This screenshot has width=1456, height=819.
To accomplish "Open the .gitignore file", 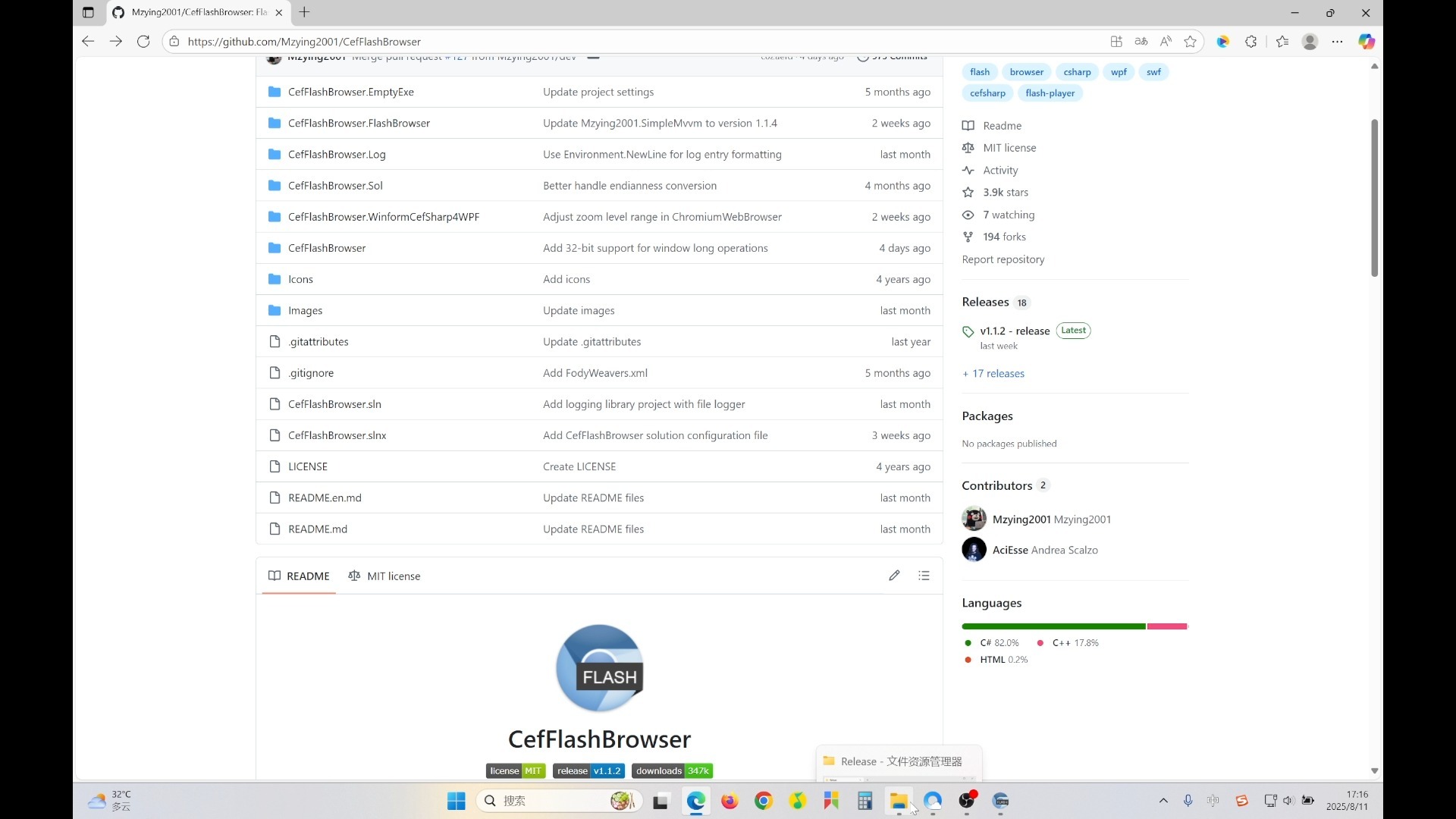I will tap(311, 373).
